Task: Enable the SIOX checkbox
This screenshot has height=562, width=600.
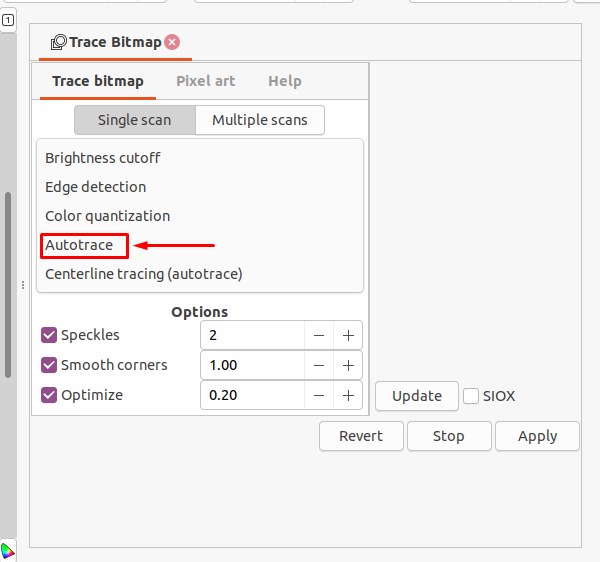Action: 471,396
